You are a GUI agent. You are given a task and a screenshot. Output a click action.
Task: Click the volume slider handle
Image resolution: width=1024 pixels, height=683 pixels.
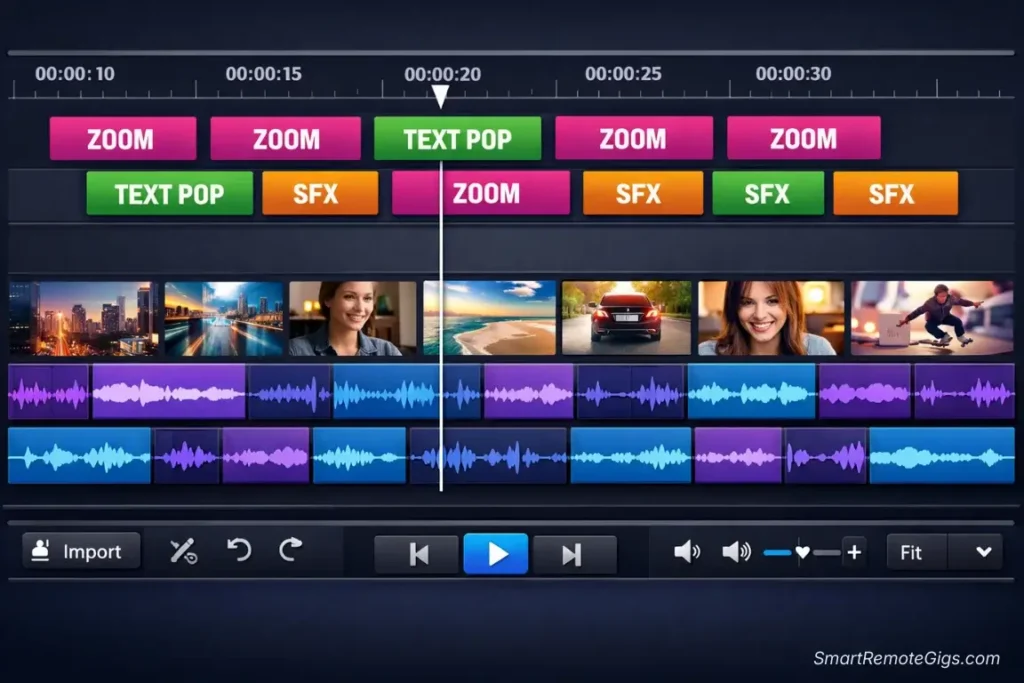point(801,551)
